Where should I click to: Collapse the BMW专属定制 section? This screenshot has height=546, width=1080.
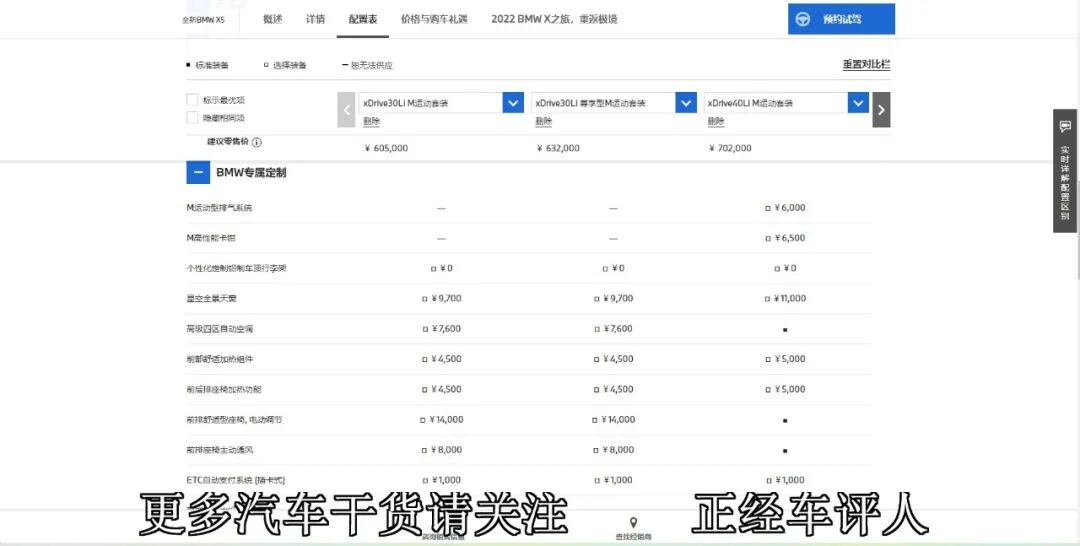(x=198, y=172)
